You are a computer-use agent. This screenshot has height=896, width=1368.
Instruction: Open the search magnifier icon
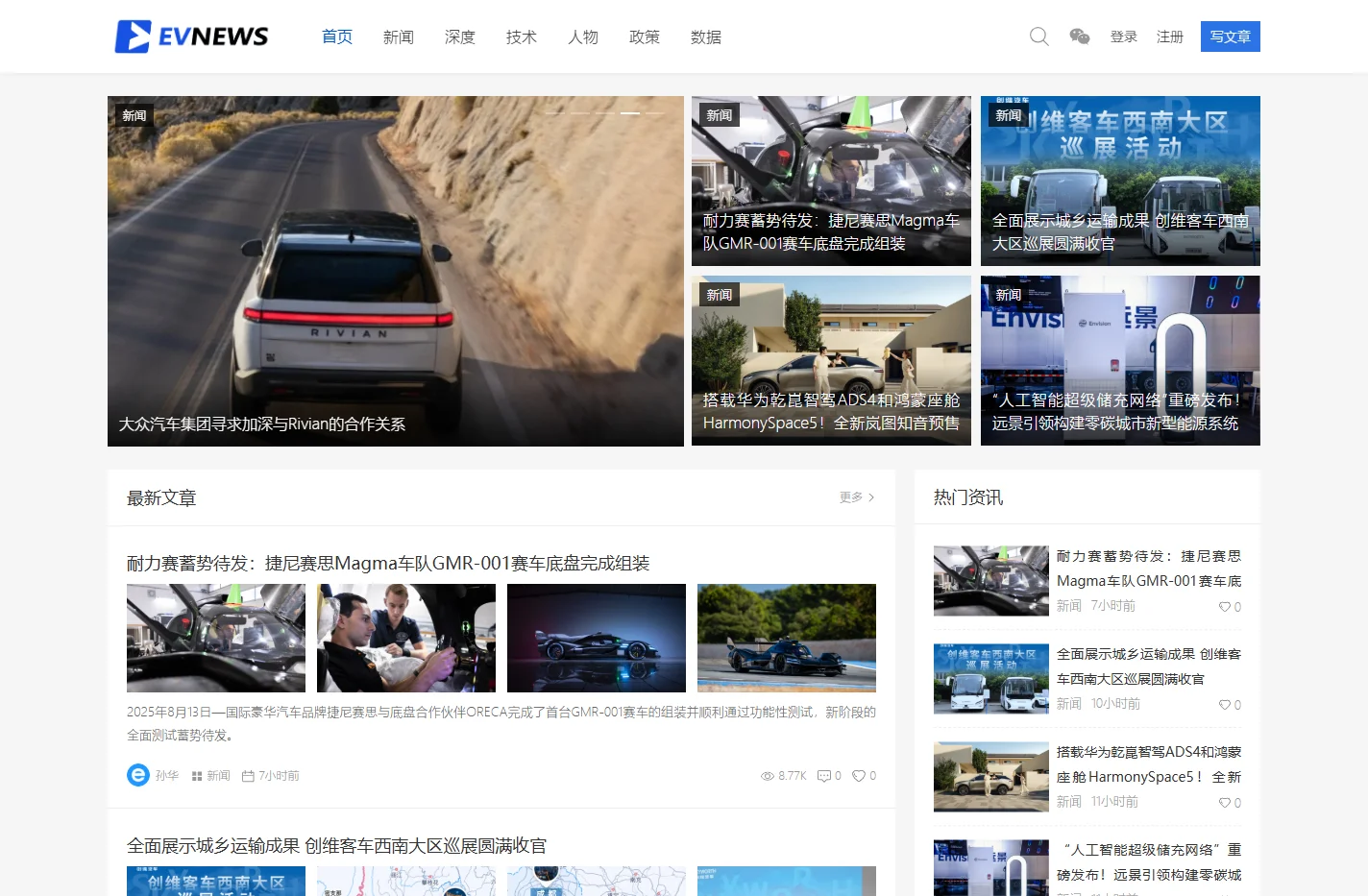point(1038,36)
